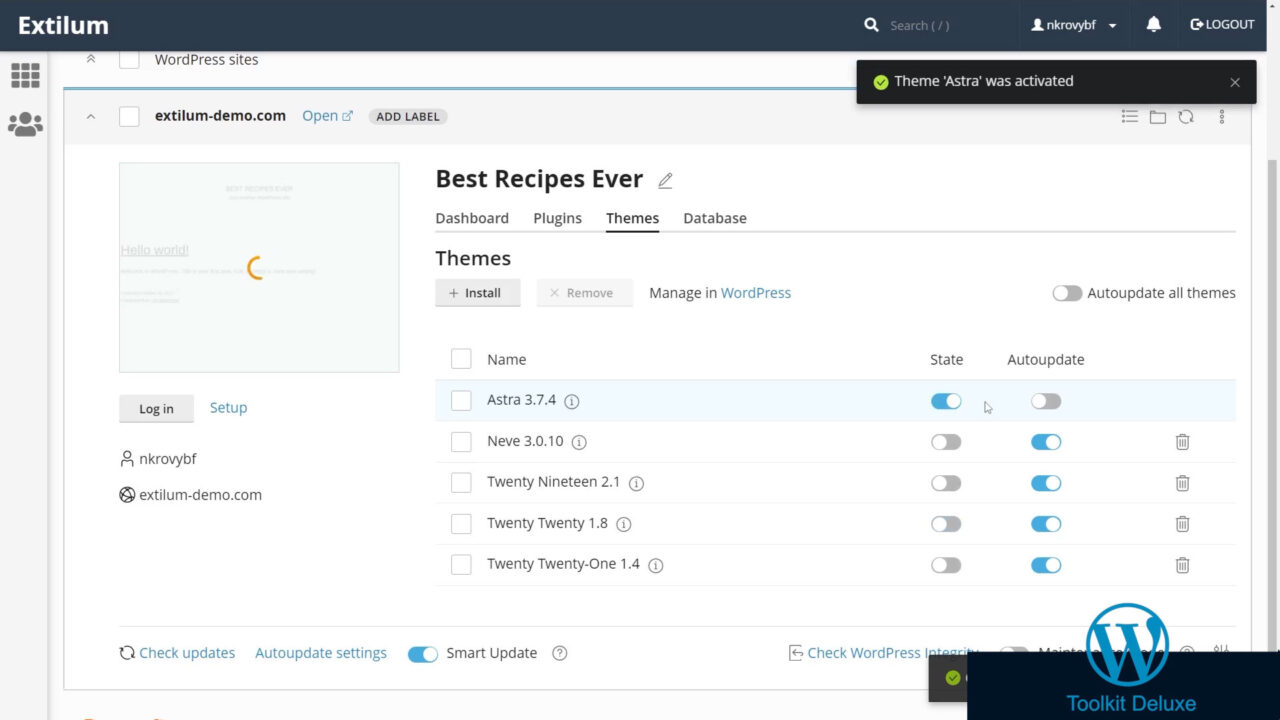Open the kebab menu for the site row

[x=1221, y=117]
